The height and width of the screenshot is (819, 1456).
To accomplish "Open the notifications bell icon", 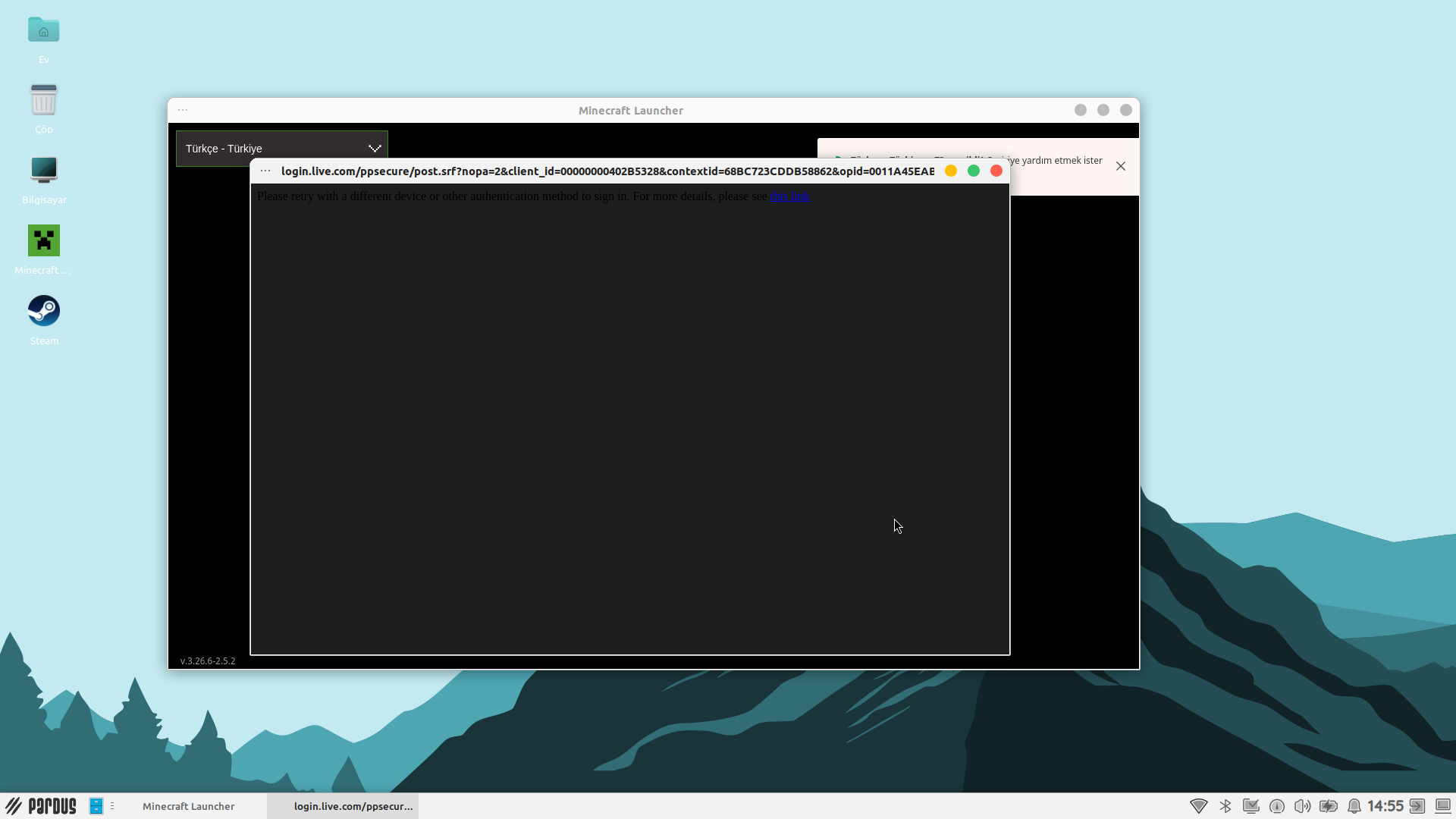I will click(1354, 806).
